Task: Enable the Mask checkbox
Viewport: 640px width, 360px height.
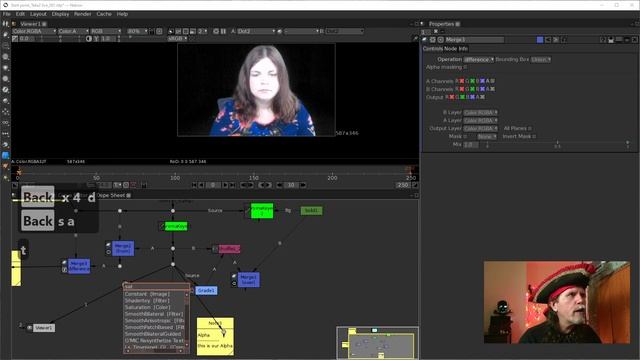Action: click(x=465, y=136)
